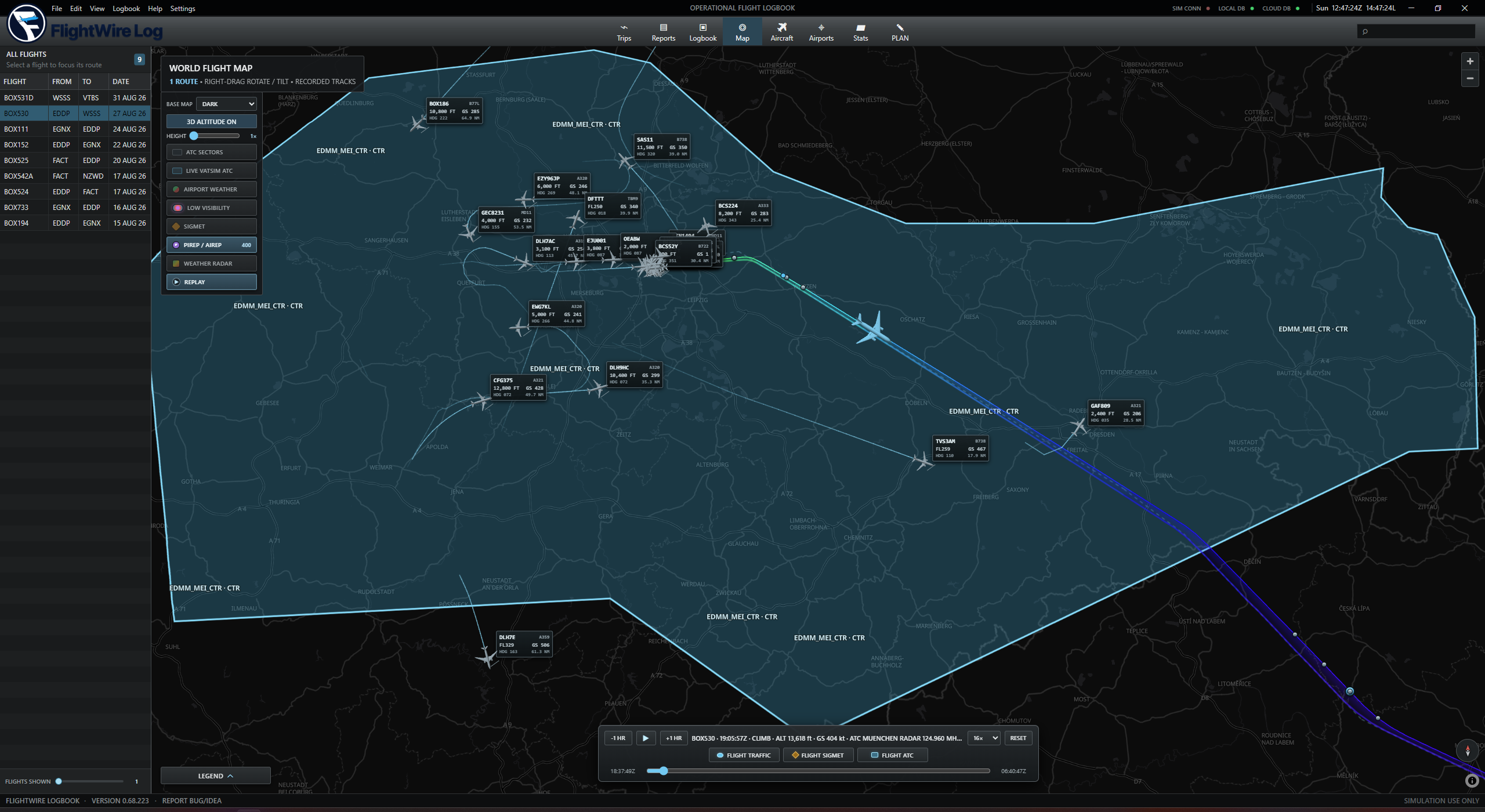Advance replay by +1 HR
The width and height of the screenshot is (1485, 812).
pos(673,738)
